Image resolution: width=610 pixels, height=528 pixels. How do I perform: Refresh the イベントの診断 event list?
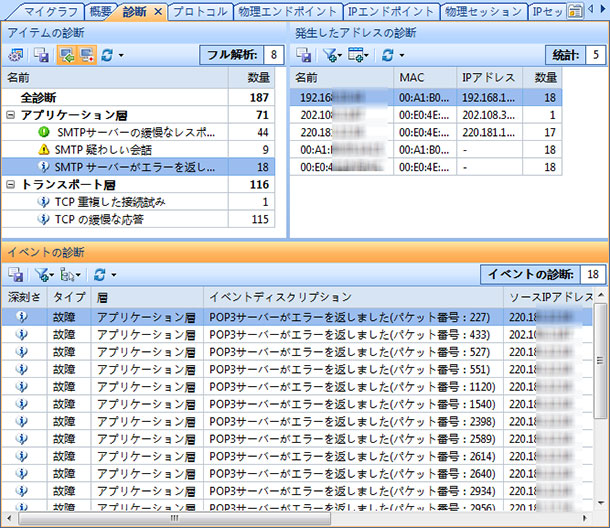pyautogui.click(x=99, y=273)
